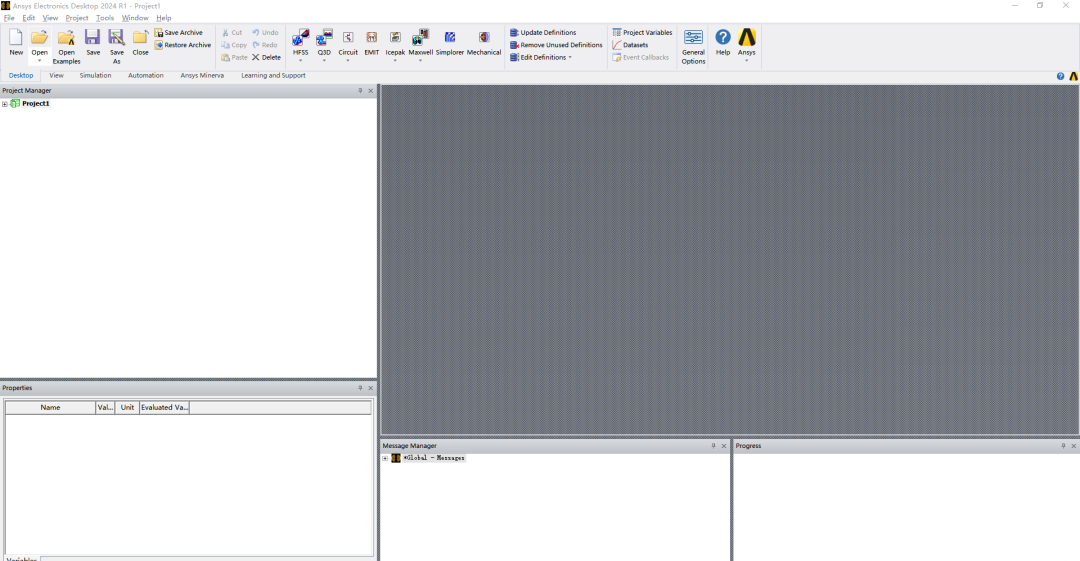Click the Help icon in ribbon
The width and height of the screenshot is (1080, 561).
tap(723, 37)
